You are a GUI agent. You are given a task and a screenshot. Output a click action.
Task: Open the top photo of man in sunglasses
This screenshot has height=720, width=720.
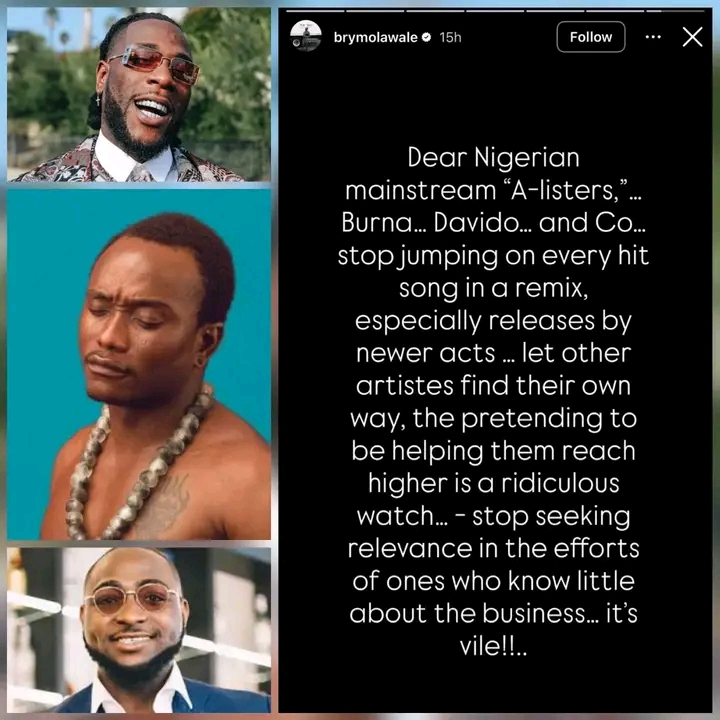[139, 95]
